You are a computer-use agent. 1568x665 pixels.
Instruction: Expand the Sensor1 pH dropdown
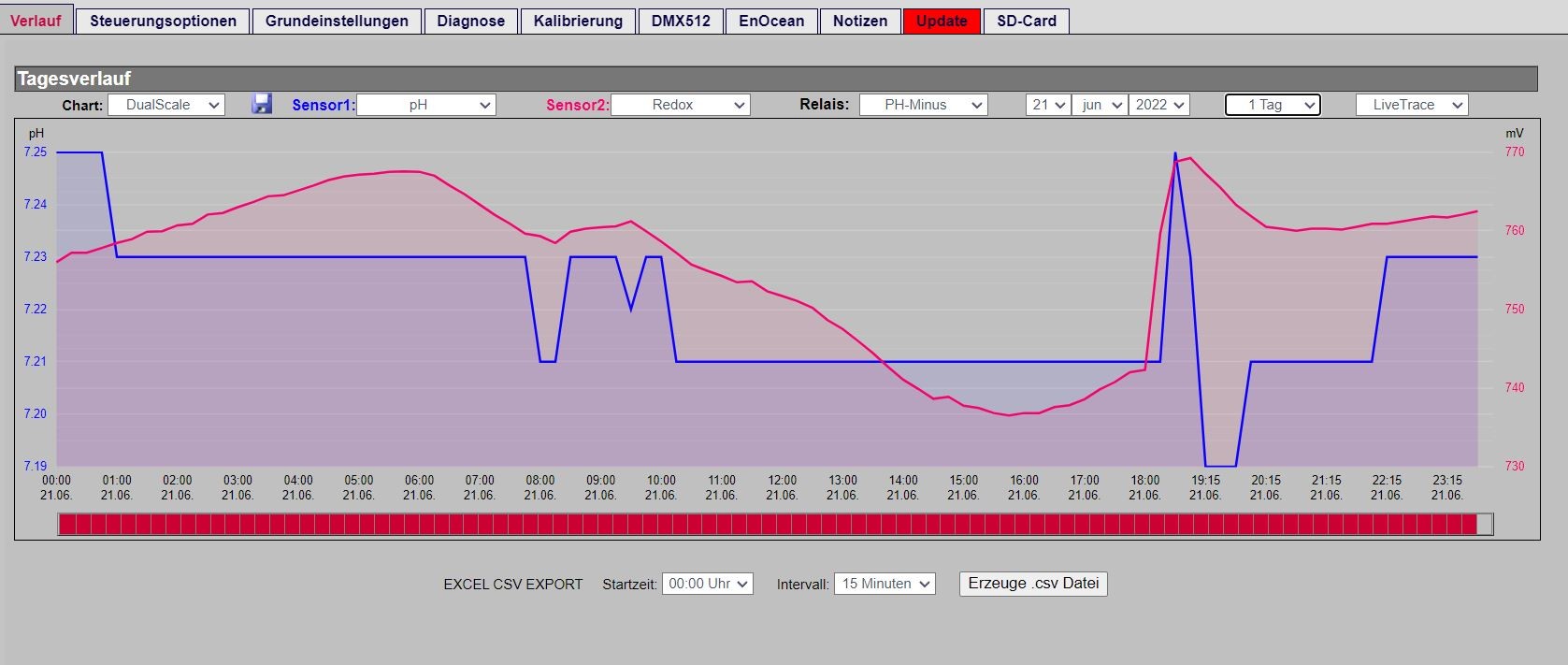(x=426, y=105)
